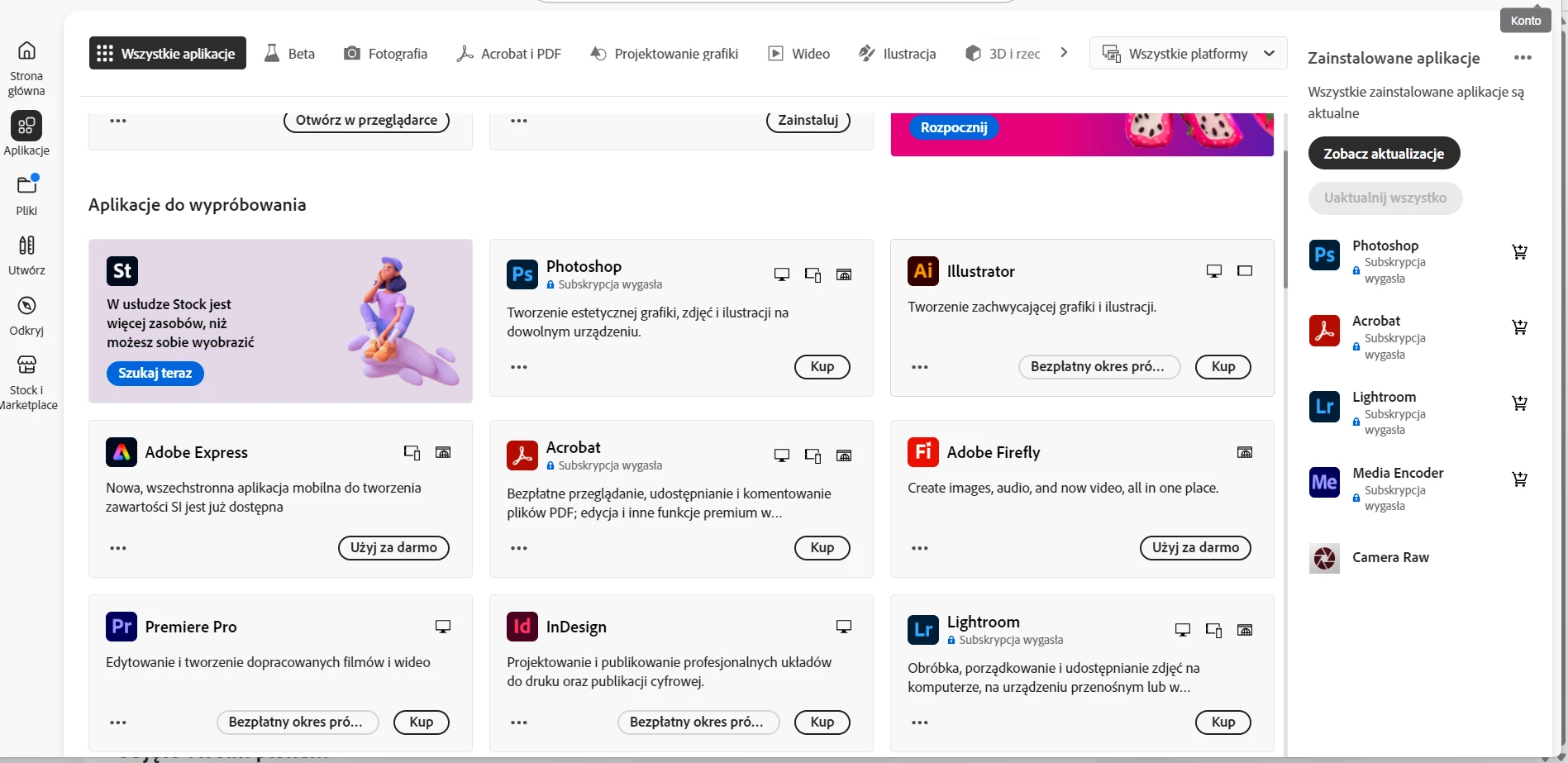
Task: Click mobile platform icon on Adobe Express card
Action: click(x=412, y=452)
